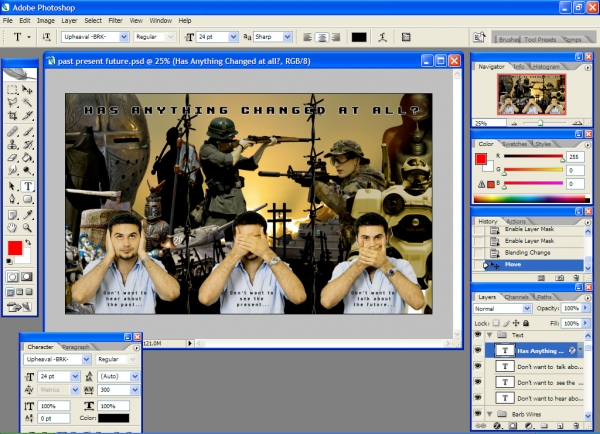Image resolution: width=600 pixels, height=434 pixels.
Task: Select the Lasso tool
Action: (12, 102)
